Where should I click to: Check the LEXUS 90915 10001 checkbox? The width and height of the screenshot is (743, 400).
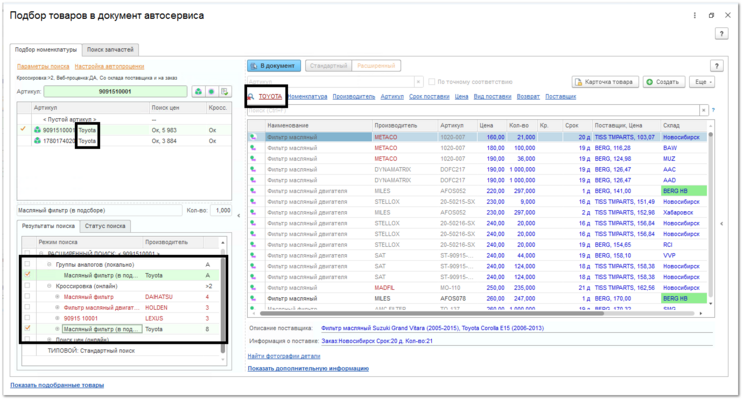pyautogui.click(x=27, y=318)
